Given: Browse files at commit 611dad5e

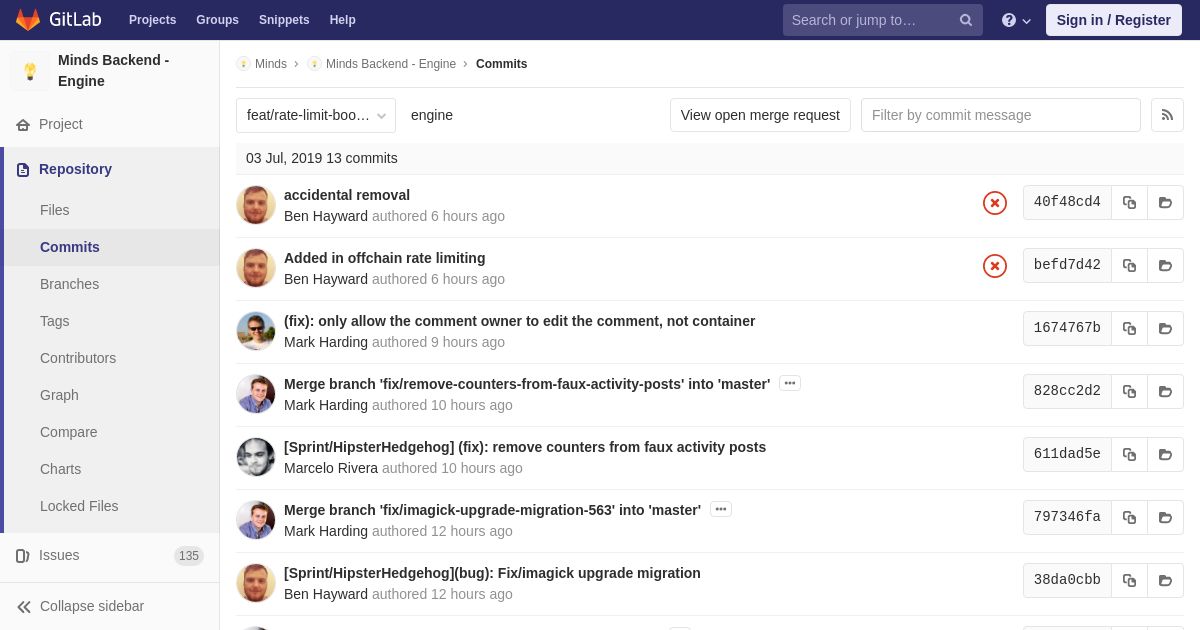Looking at the screenshot, I should click(x=1165, y=454).
